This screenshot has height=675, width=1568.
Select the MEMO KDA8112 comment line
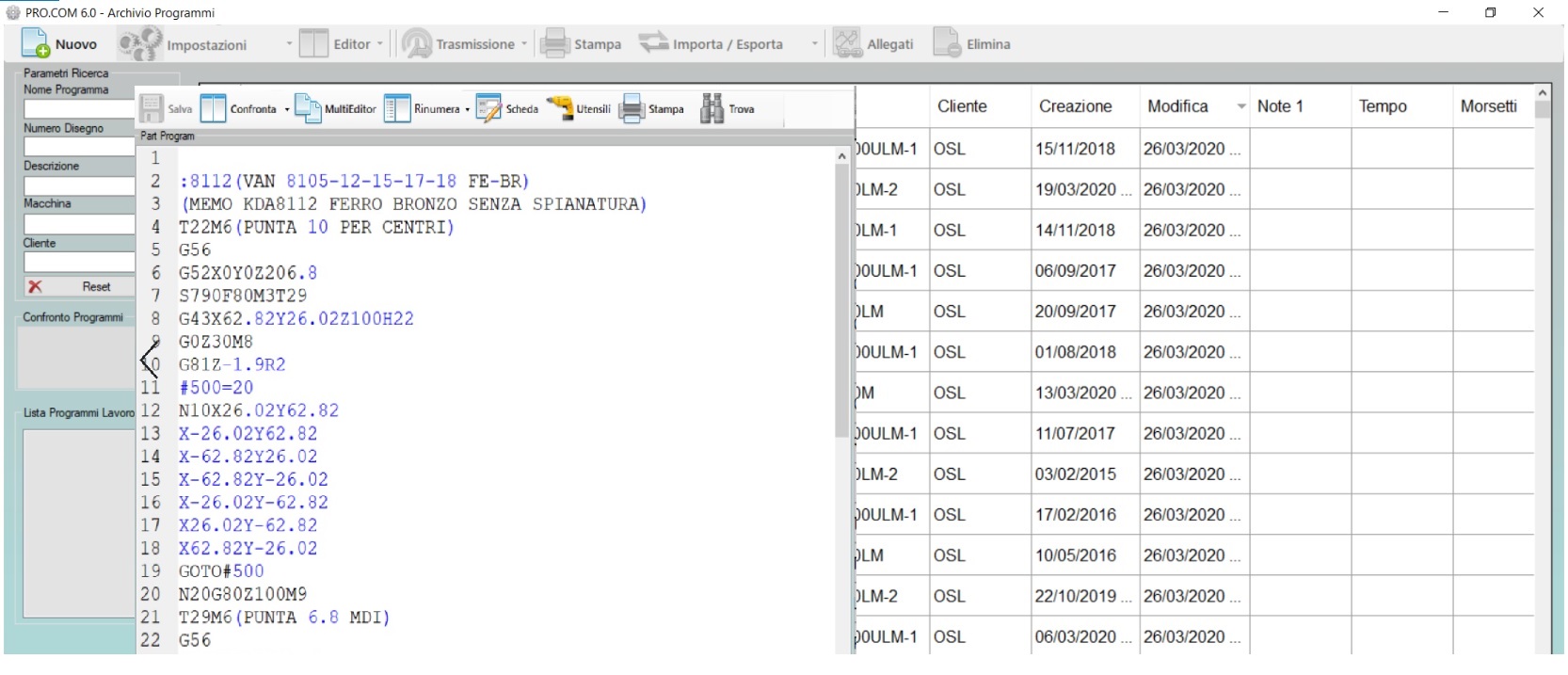click(414, 204)
